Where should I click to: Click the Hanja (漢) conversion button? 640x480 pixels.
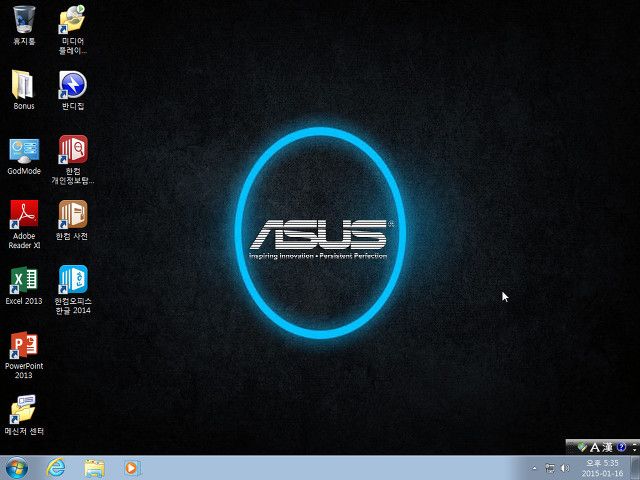(607, 447)
